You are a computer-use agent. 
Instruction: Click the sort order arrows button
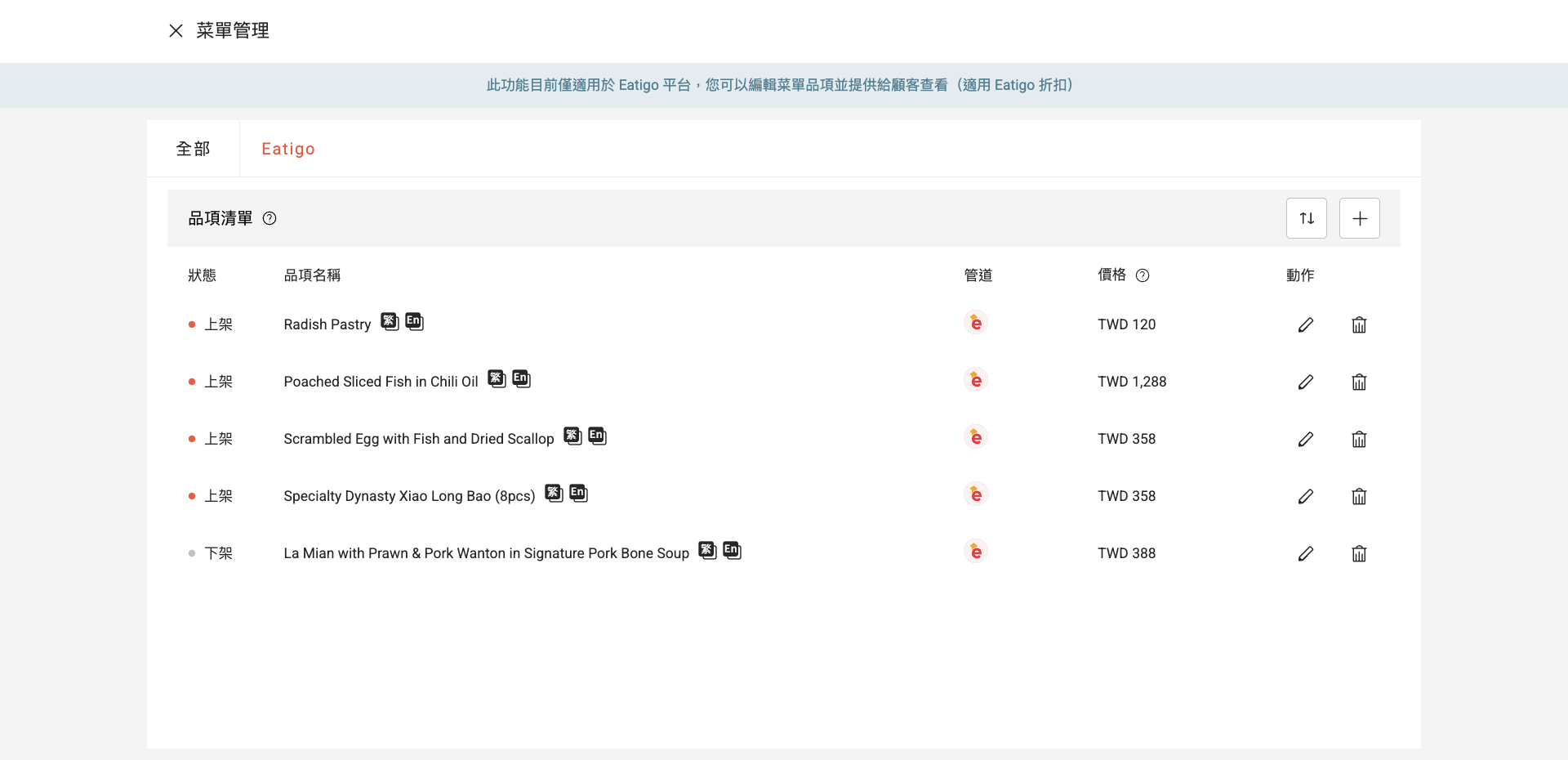pyautogui.click(x=1306, y=218)
